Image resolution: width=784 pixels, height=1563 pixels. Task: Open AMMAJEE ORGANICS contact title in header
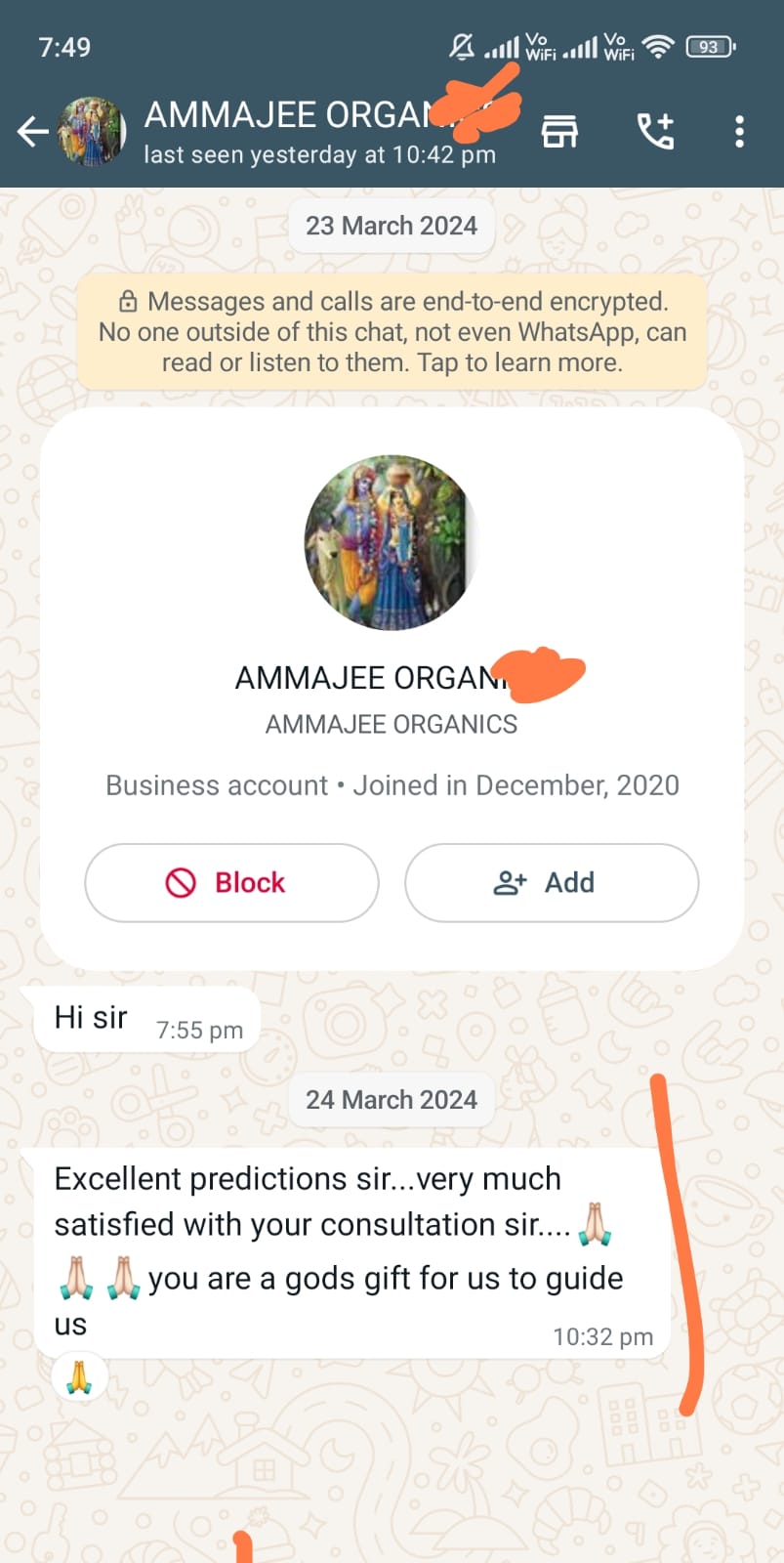[x=293, y=116]
